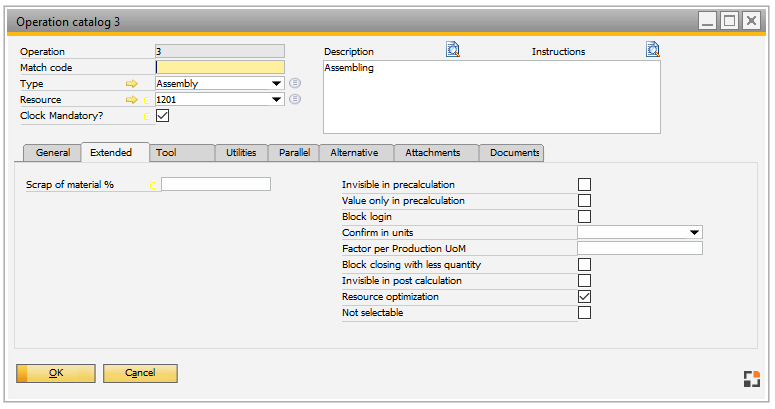
Task: Click the logo icon in bottom-right corner
Action: [751, 378]
